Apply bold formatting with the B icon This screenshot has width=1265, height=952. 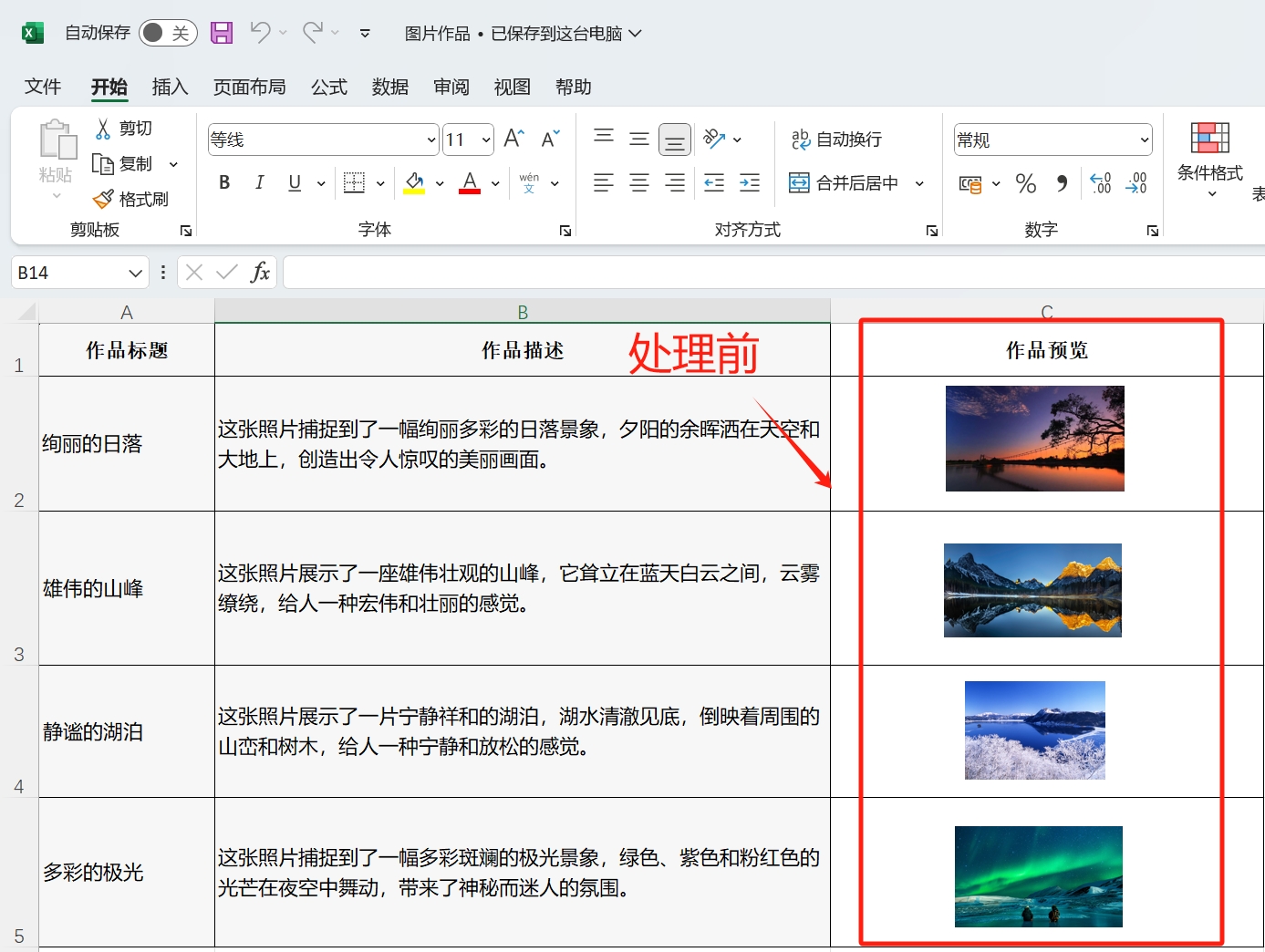pyautogui.click(x=223, y=182)
